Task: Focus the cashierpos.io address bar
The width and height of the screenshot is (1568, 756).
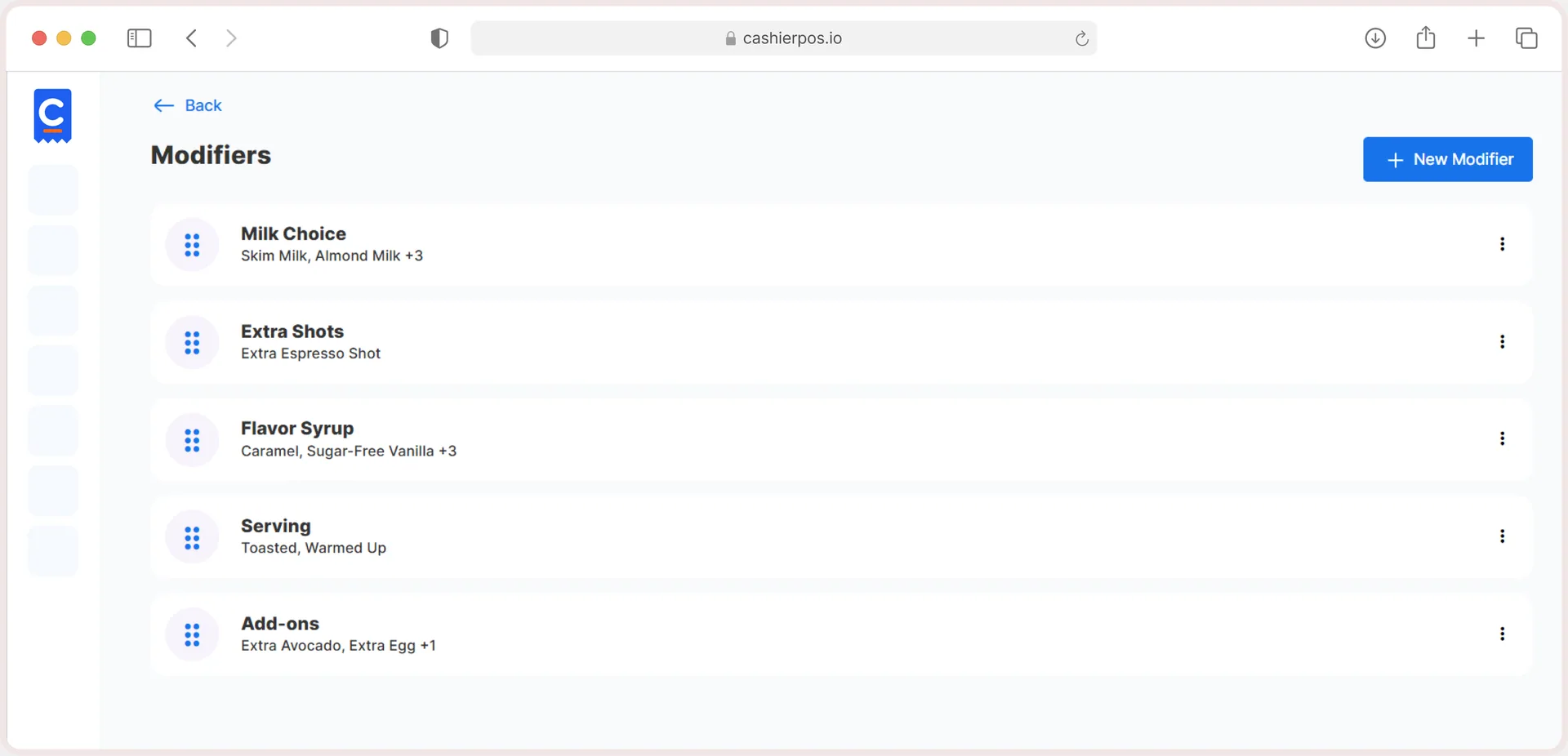Action: point(784,38)
